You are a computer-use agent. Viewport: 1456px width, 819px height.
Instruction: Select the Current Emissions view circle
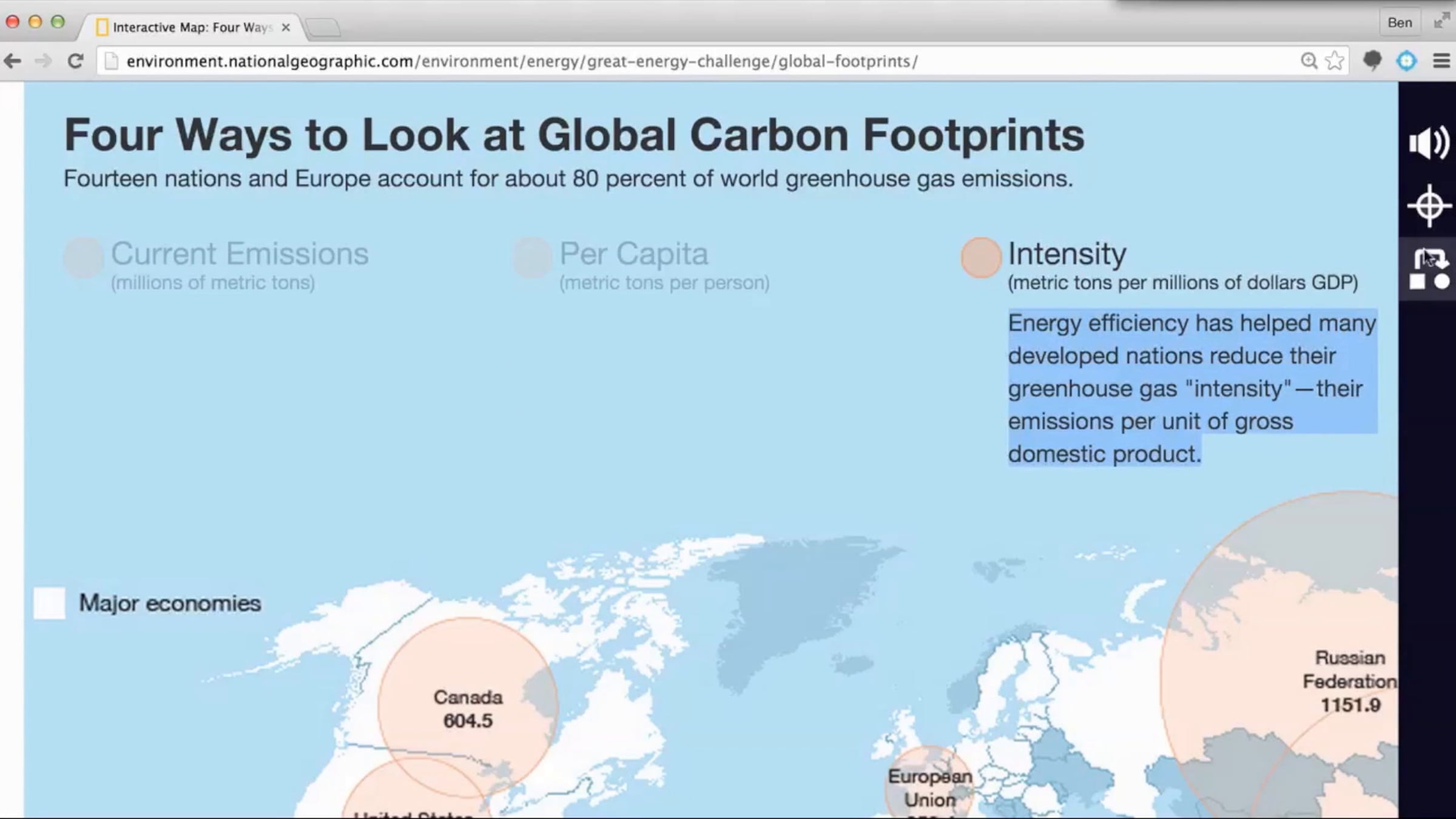pyautogui.click(x=84, y=257)
